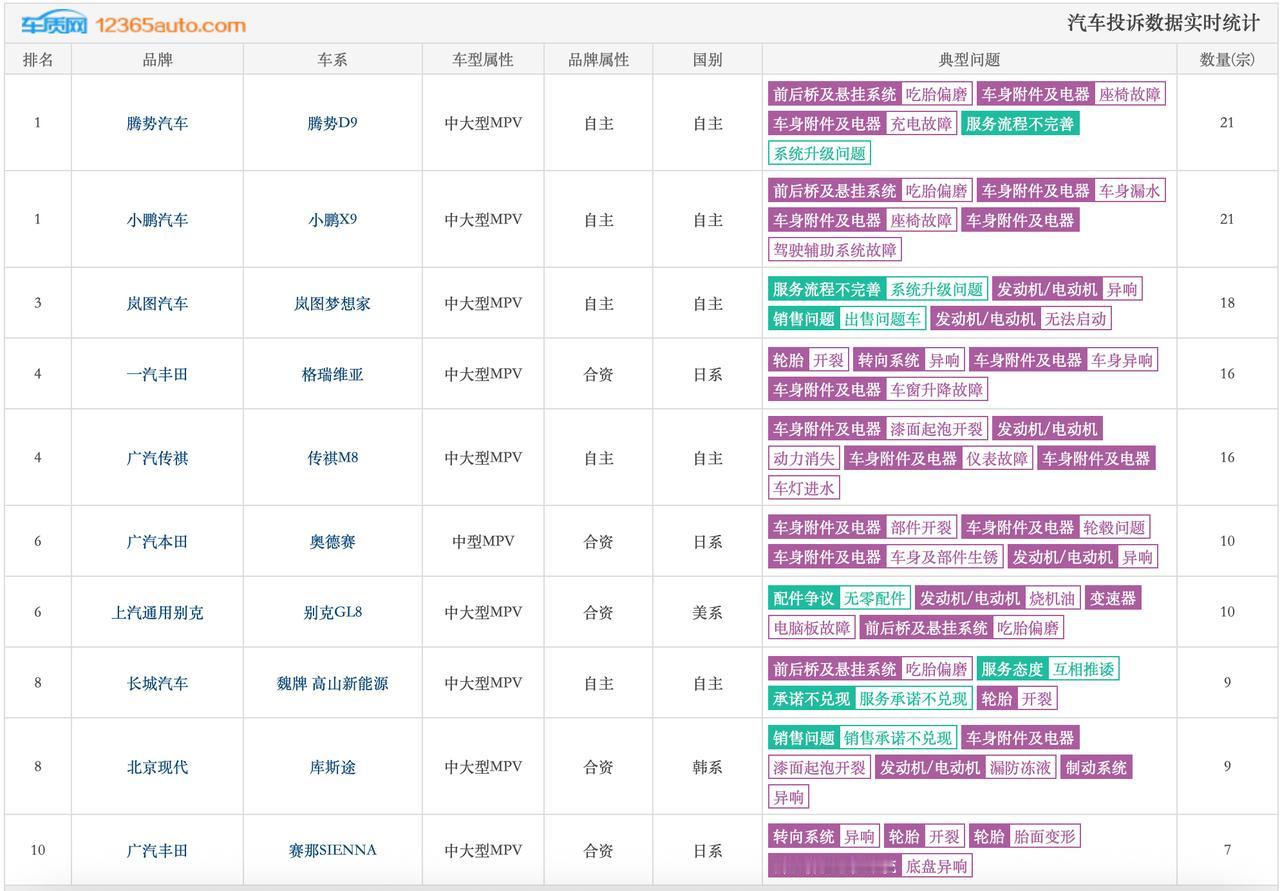Select the 无法启动 problem tag
This screenshot has width=1280, height=891.
coord(1075,319)
